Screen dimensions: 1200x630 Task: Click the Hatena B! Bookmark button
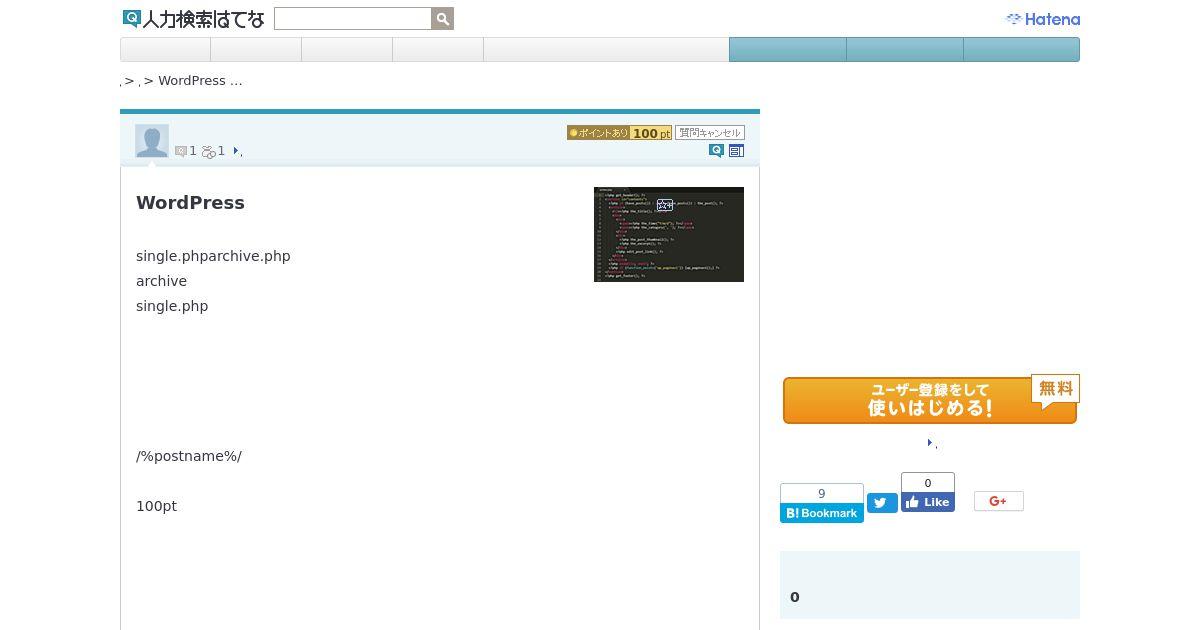click(822, 513)
